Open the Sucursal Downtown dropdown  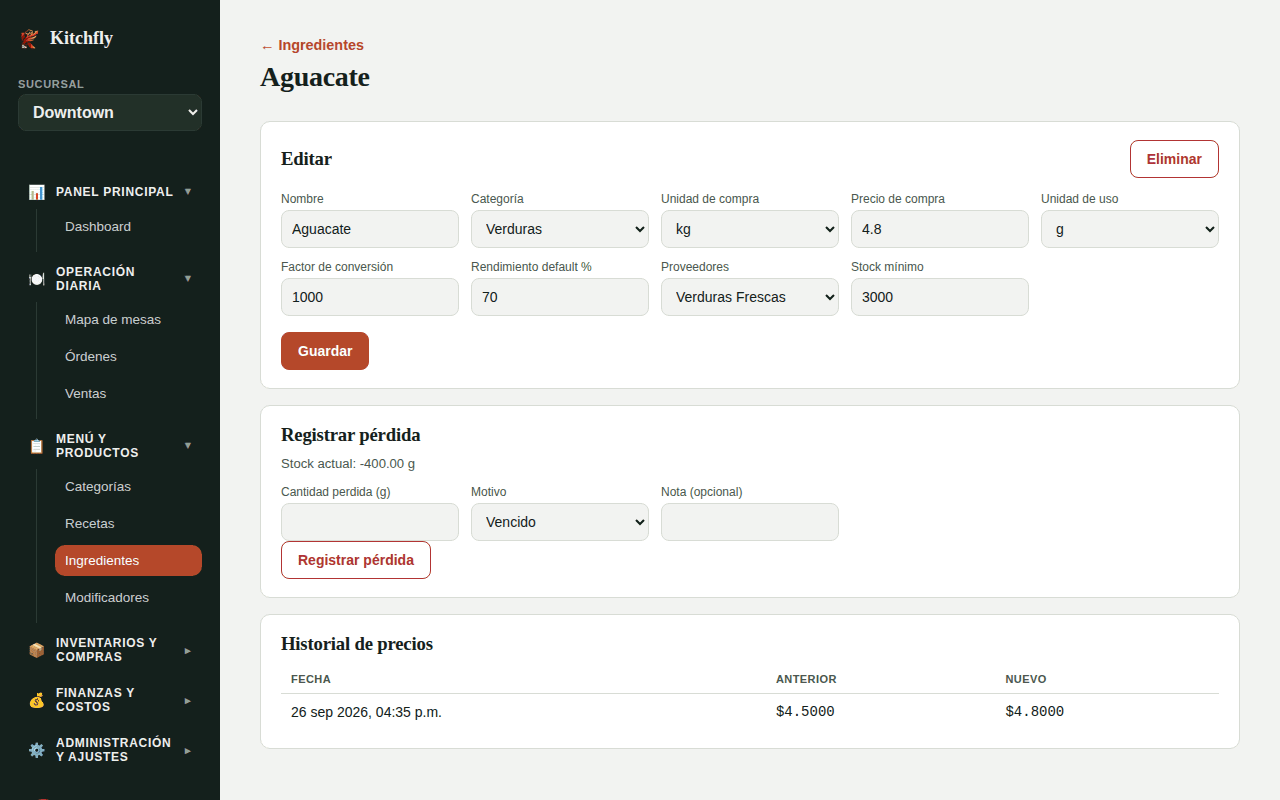pos(110,113)
